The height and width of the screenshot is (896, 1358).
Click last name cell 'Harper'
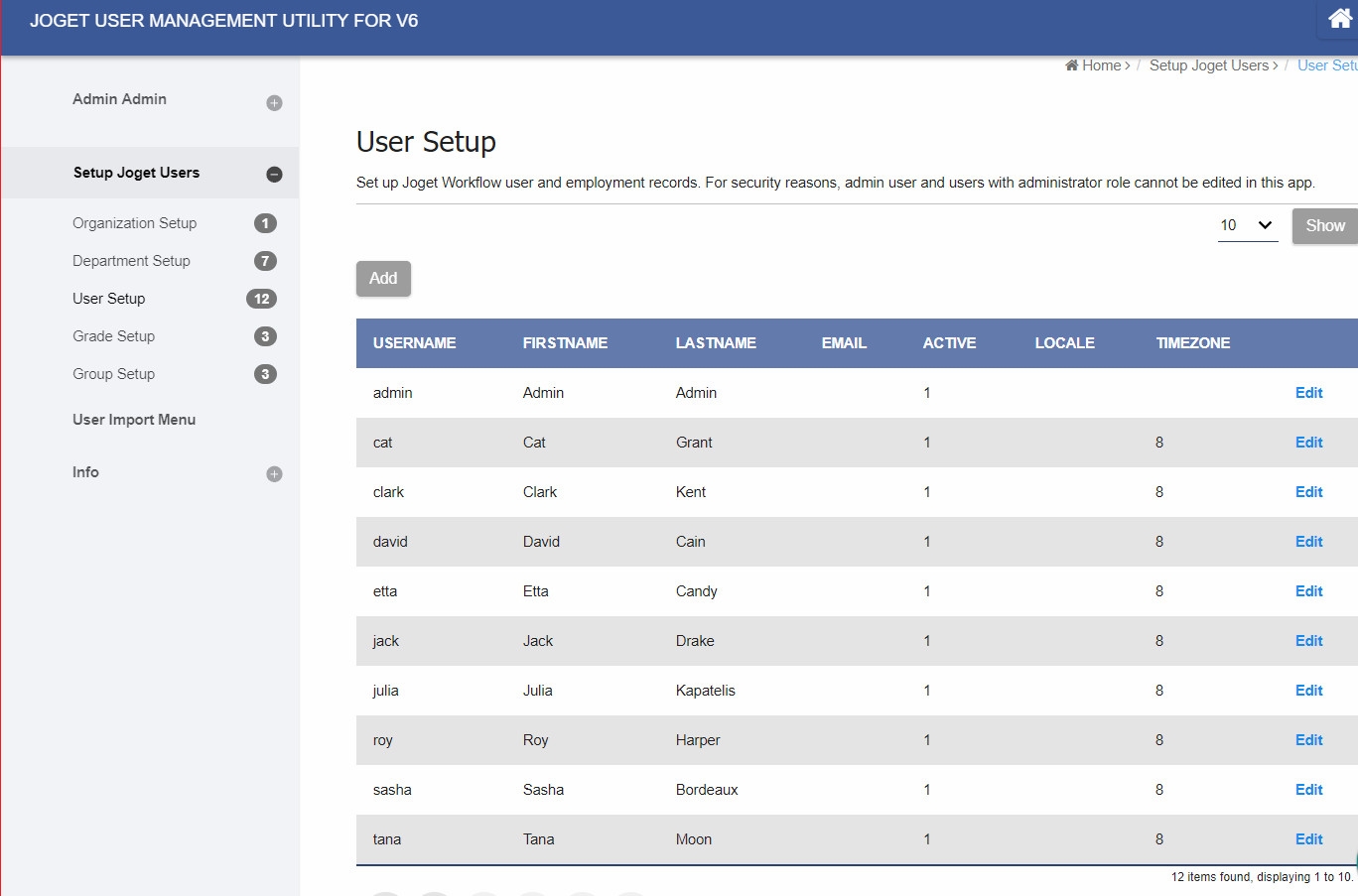pos(698,740)
